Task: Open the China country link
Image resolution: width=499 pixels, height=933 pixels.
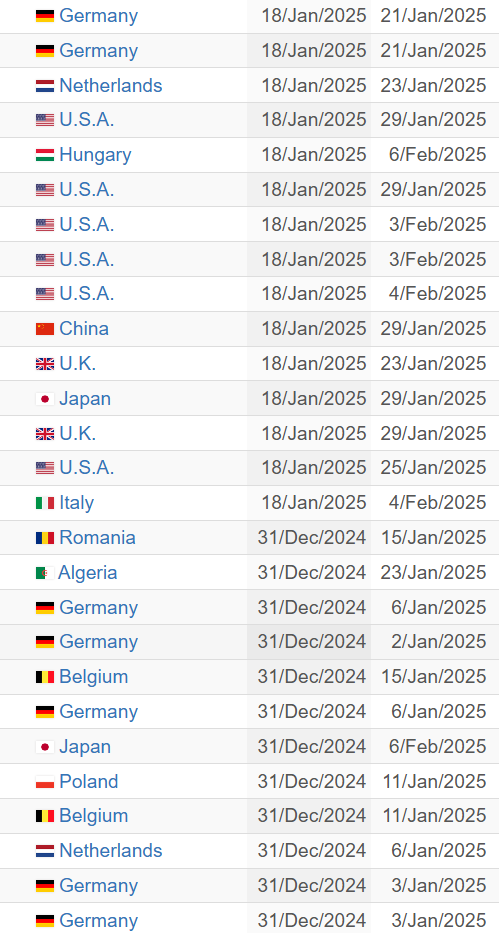Action: pos(84,328)
